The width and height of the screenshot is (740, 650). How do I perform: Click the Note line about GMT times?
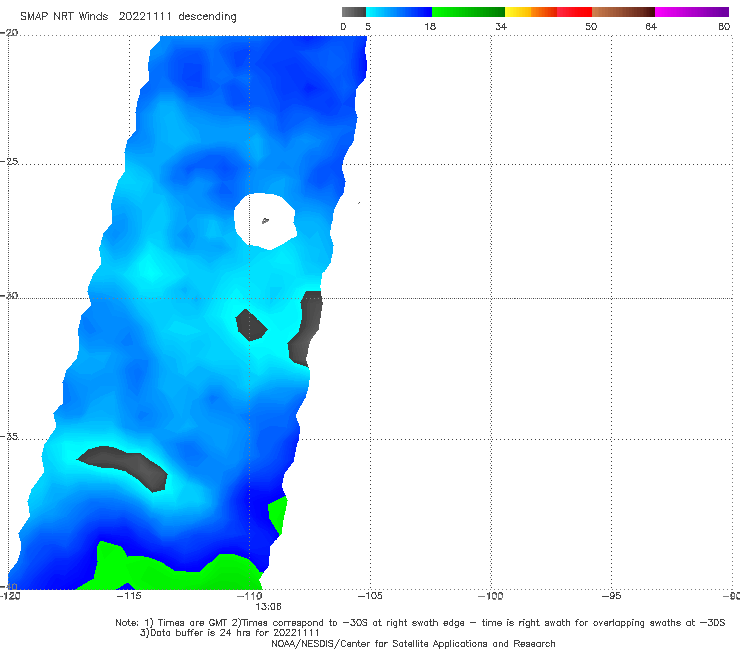coord(420,623)
